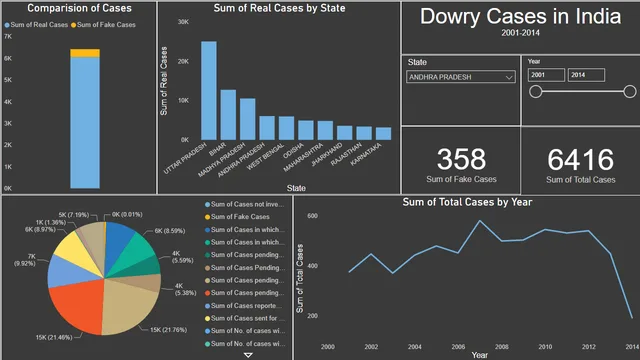The width and height of the screenshot is (640, 360).
Task: Select the pie slice labeled 4K (5.59%)
Action: (x=143, y=267)
